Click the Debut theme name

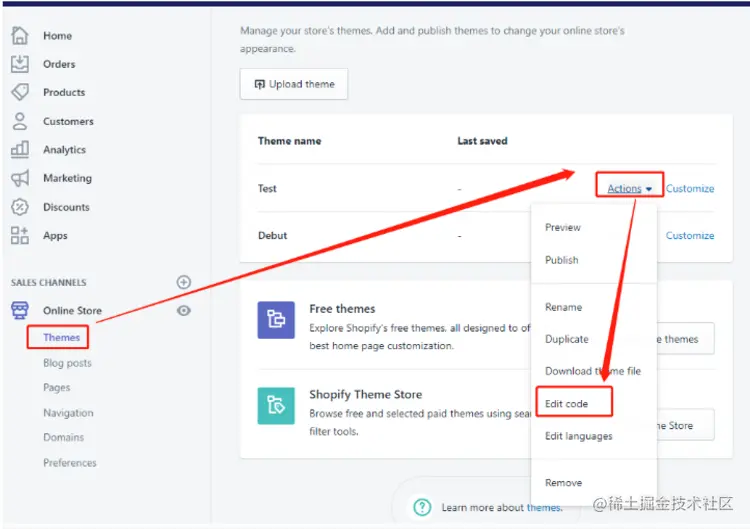coord(272,235)
